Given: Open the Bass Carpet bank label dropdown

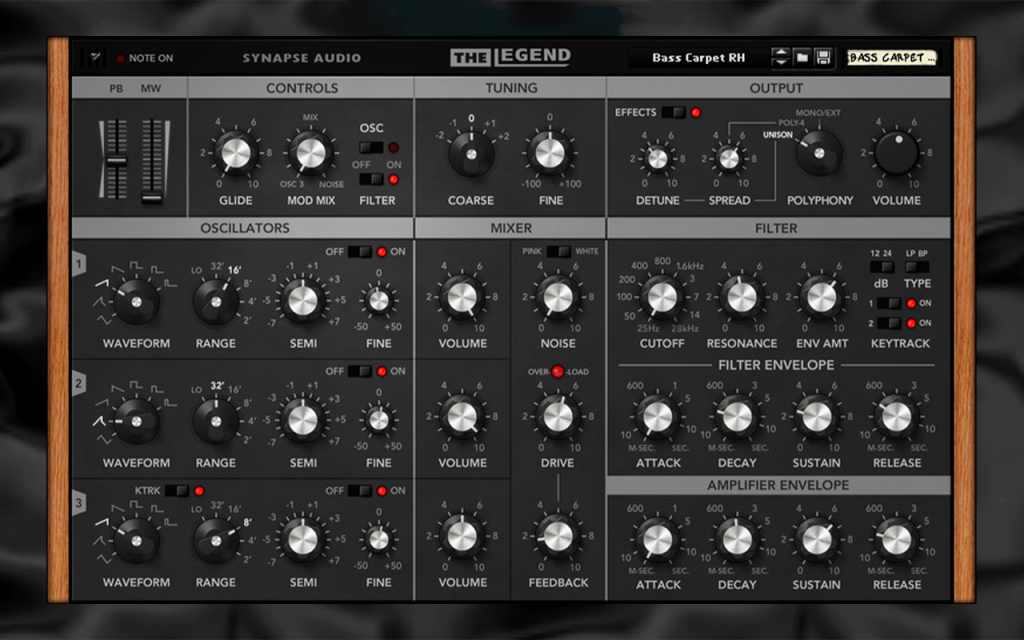Looking at the screenshot, I should click(x=892, y=57).
